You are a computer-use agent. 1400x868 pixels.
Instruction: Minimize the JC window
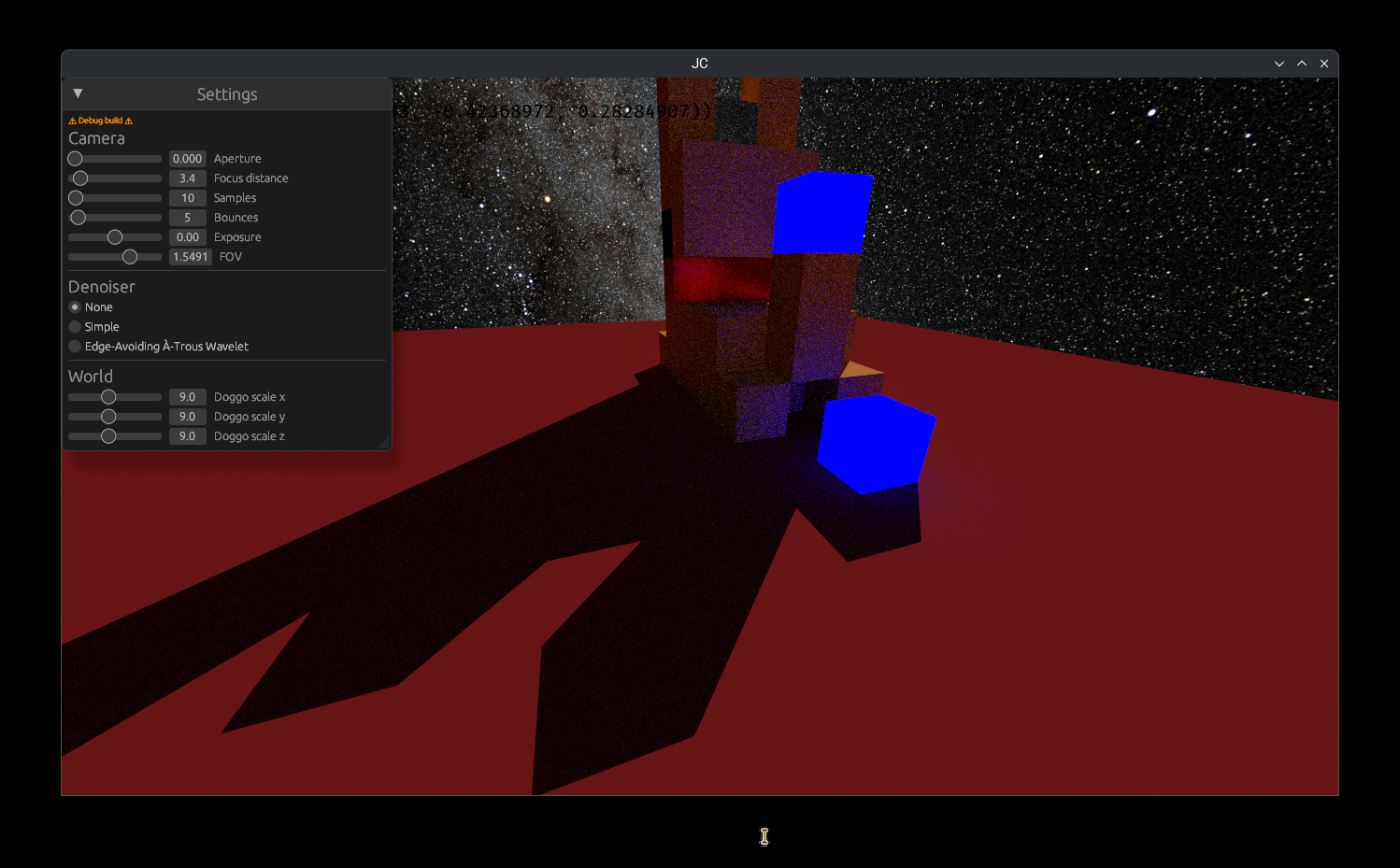point(1279,64)
